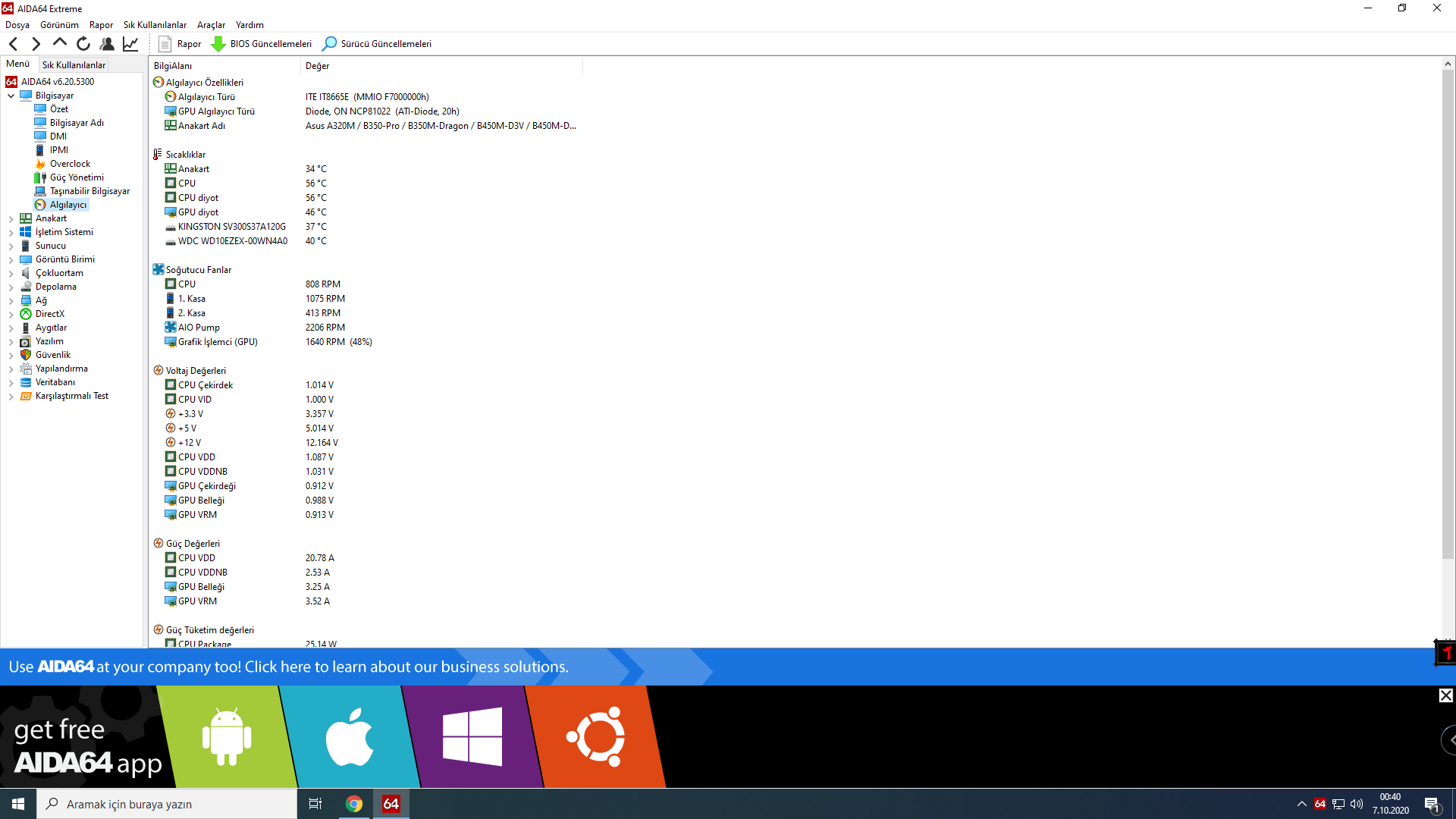Expand the Karşılaştırmalı Test tree node
1456x819 pixels.
click(11, 397)
